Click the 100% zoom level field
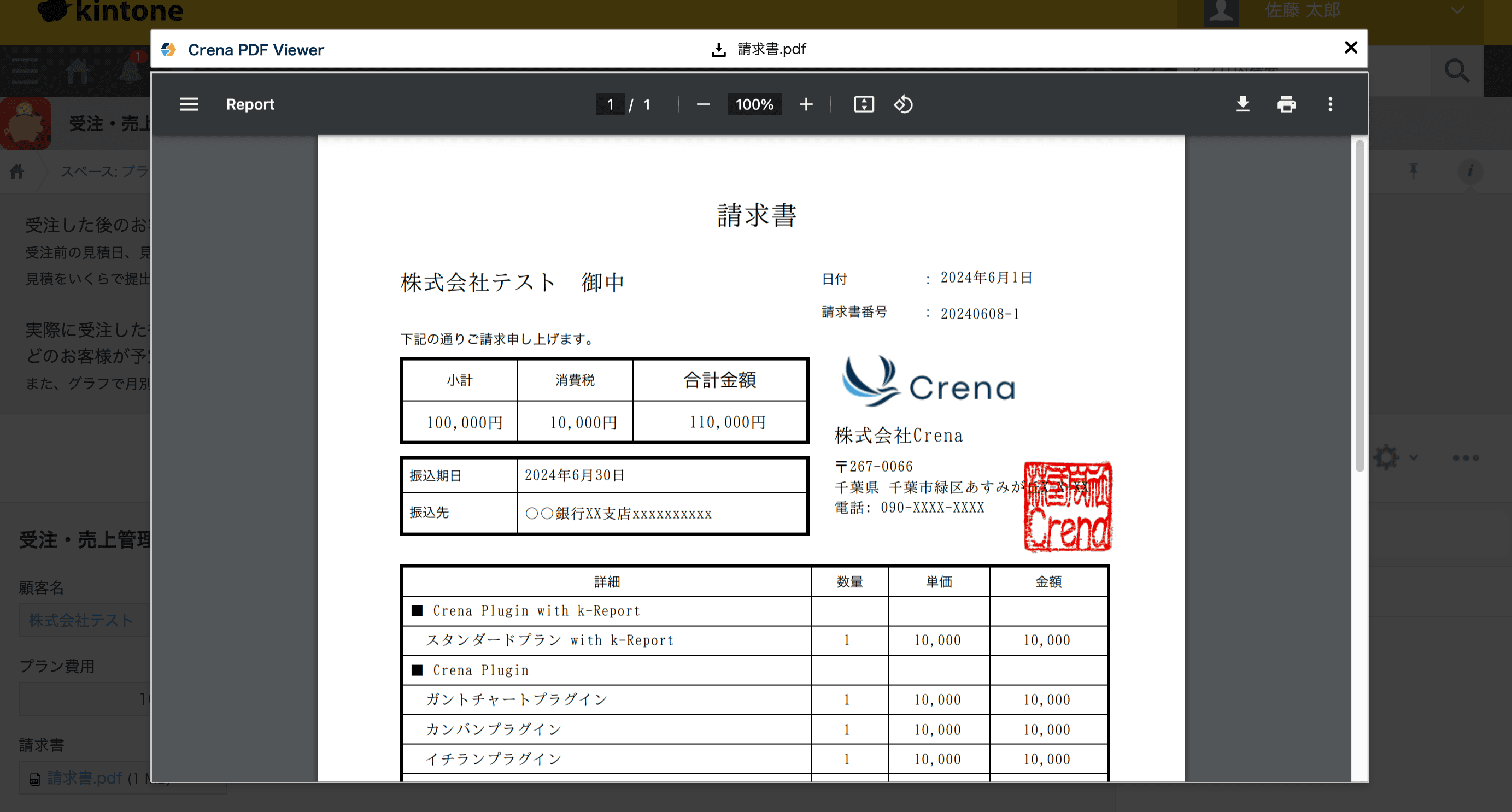 pos(754,104)
